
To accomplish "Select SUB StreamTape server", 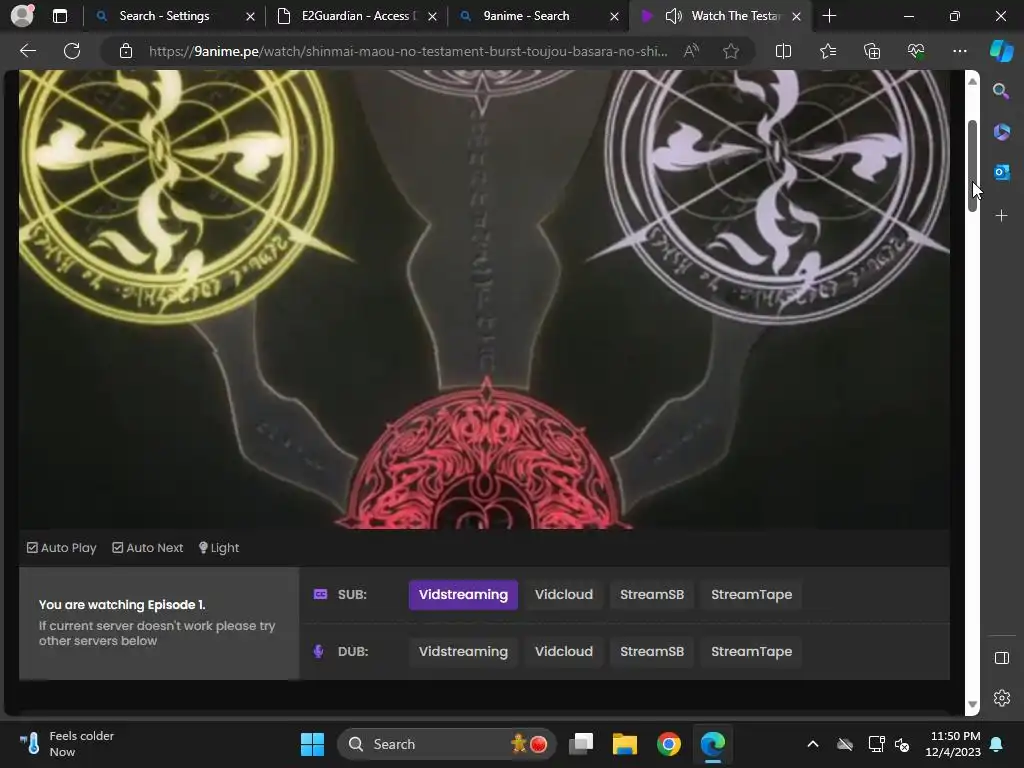I will tap(751, 595).
